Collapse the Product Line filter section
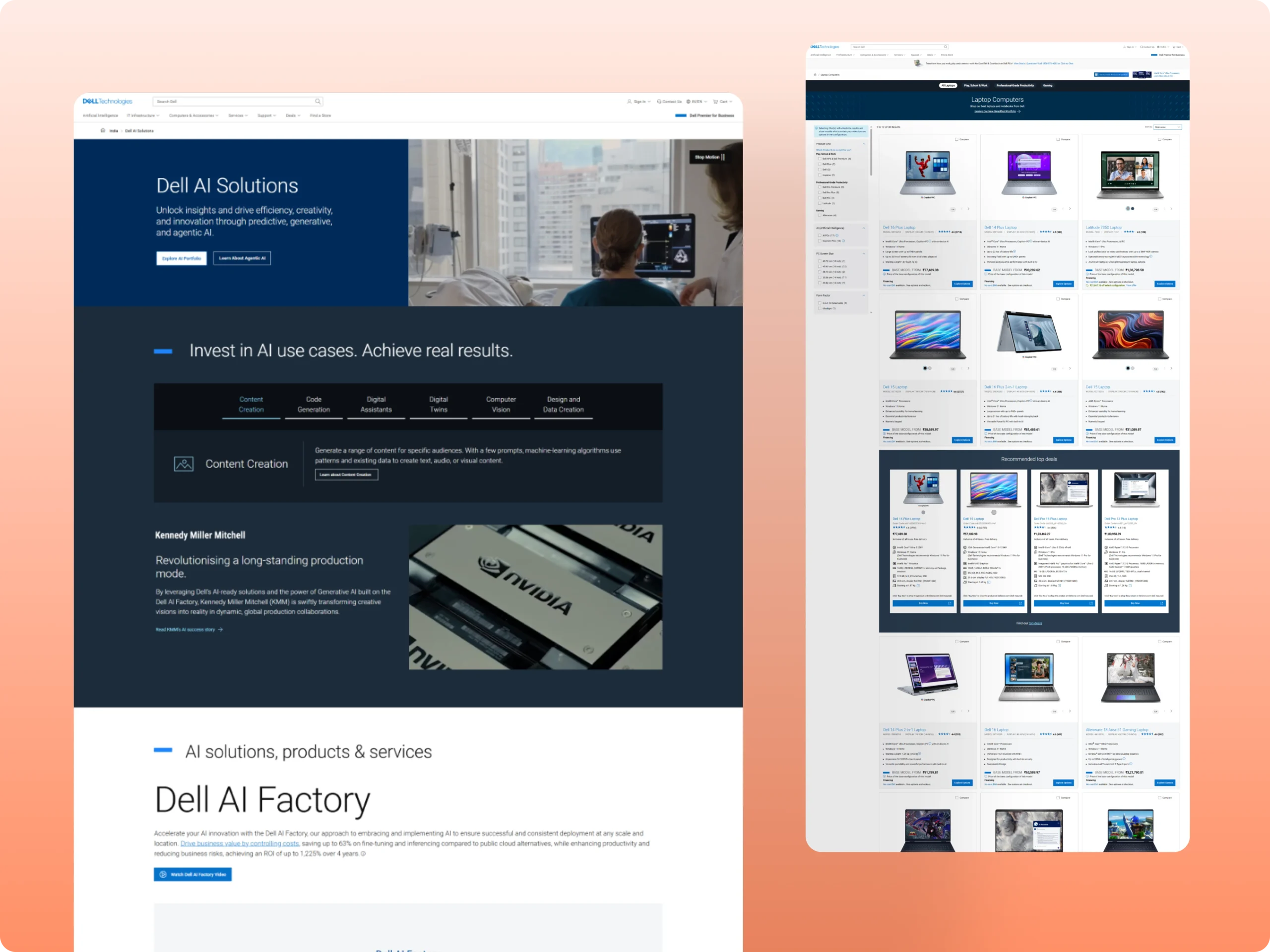The height and width of the screenshot is (952, 1270). [x=864, y=144]
